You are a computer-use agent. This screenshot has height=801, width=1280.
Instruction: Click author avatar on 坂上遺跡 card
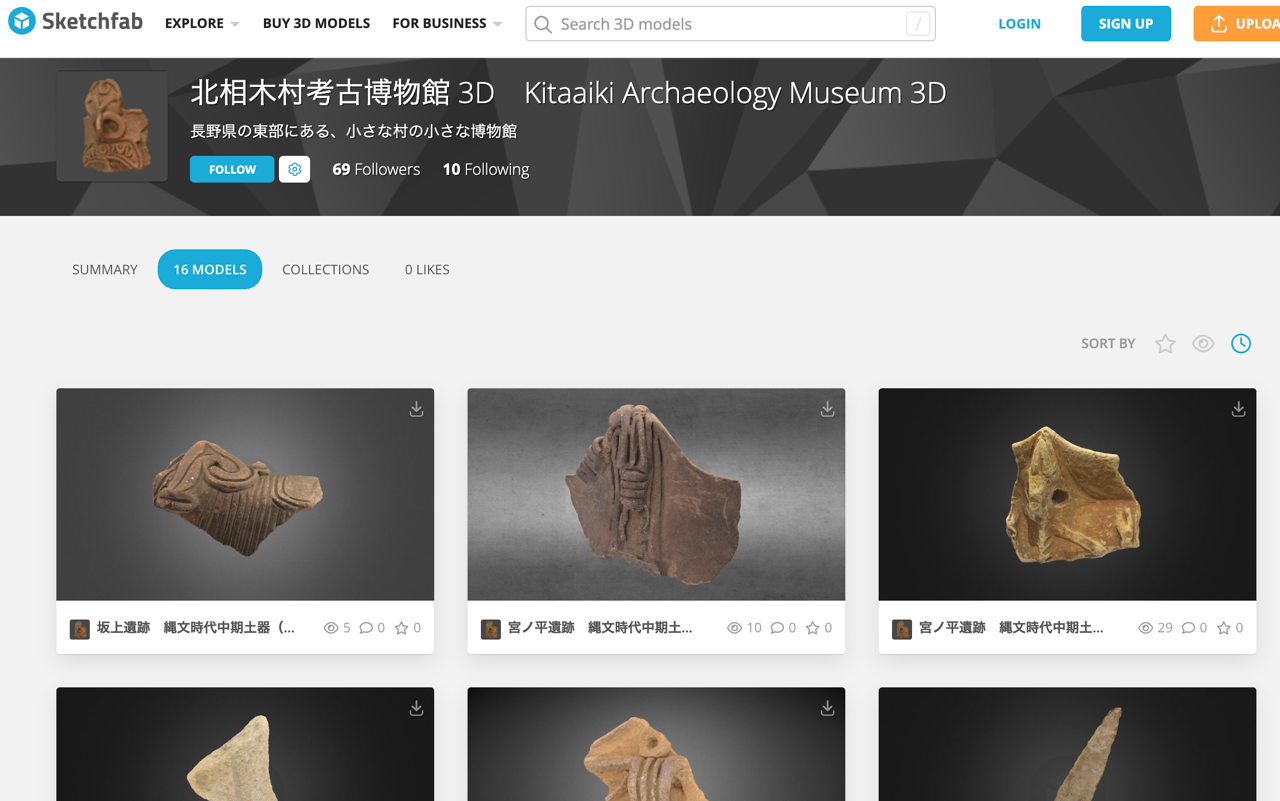pyautogui.click(x=80, y=629)
